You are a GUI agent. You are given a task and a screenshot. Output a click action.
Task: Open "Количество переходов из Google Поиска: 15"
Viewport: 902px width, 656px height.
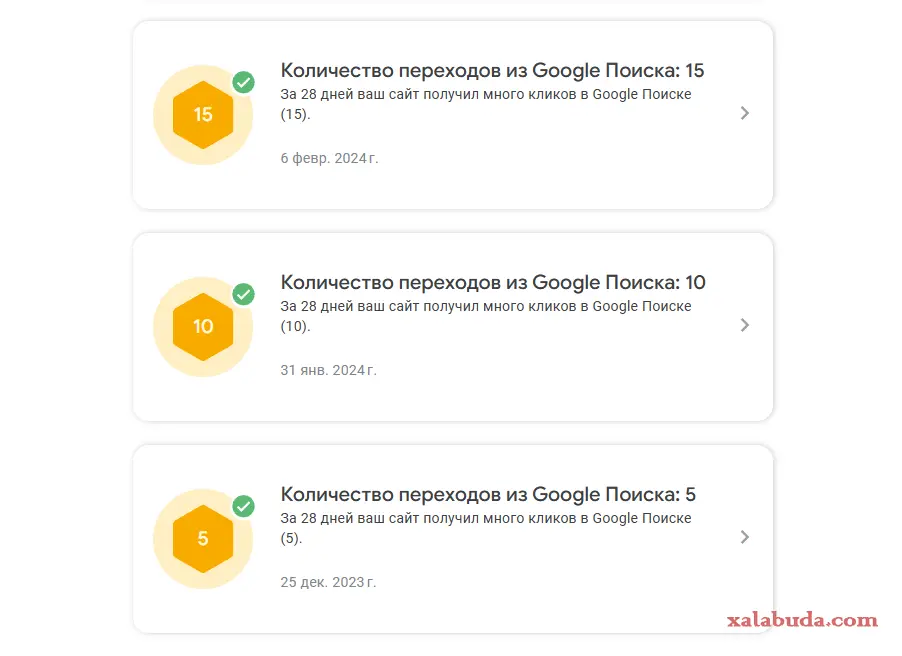(x=492, y=70)
